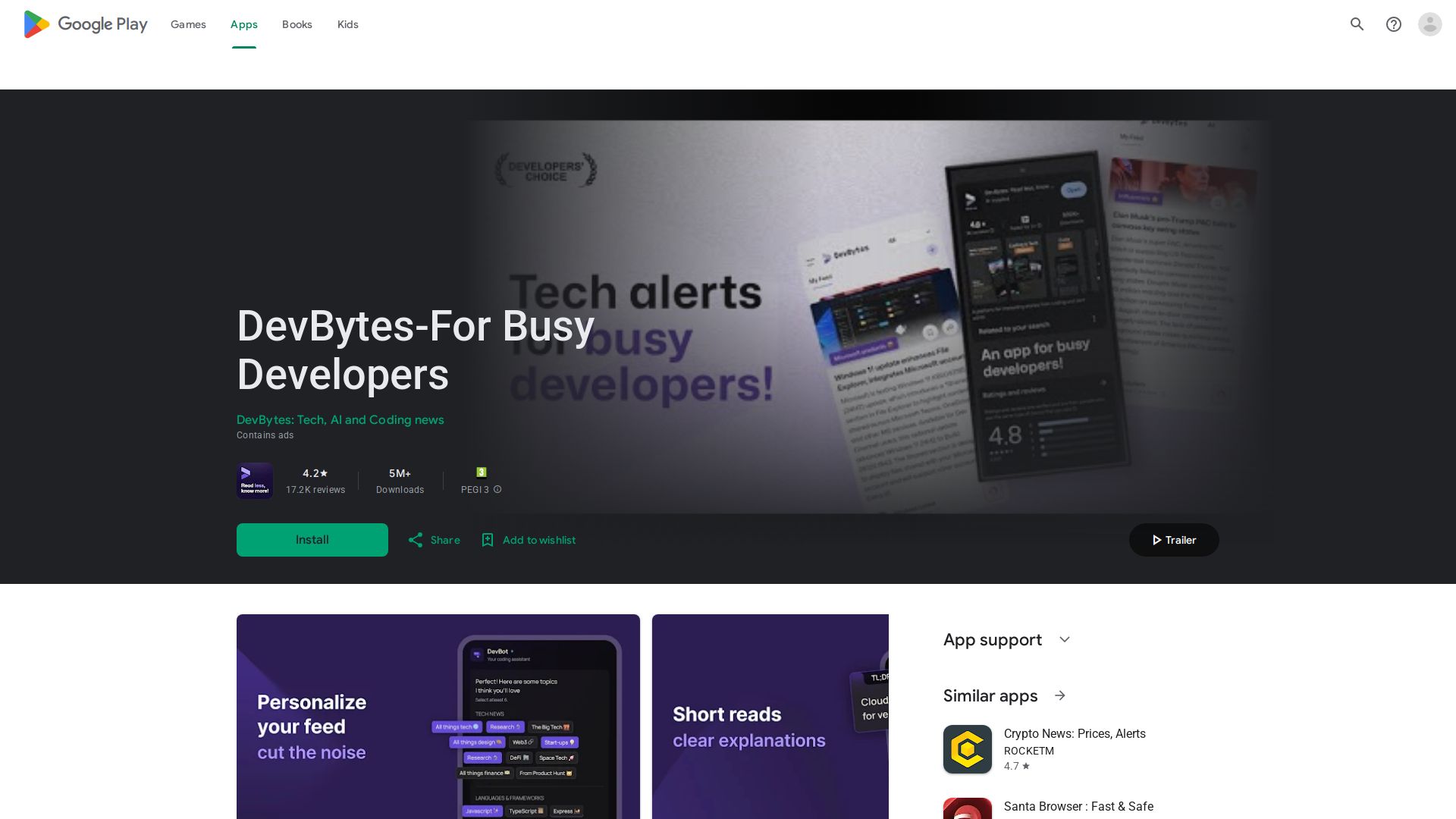This screenshot has height=819, width=1456.
Task: Click the share icon
Action: (416, 540)
